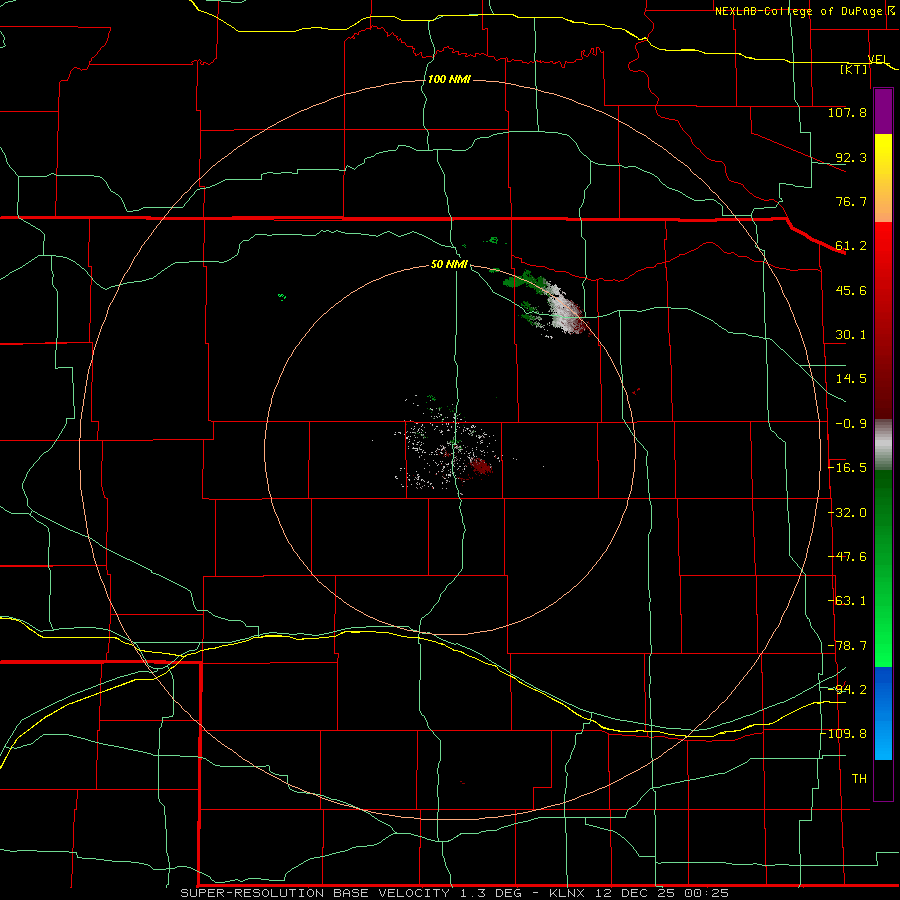900x900 pixels.
Task: Click the TH legend label
Action: [859, 778]
